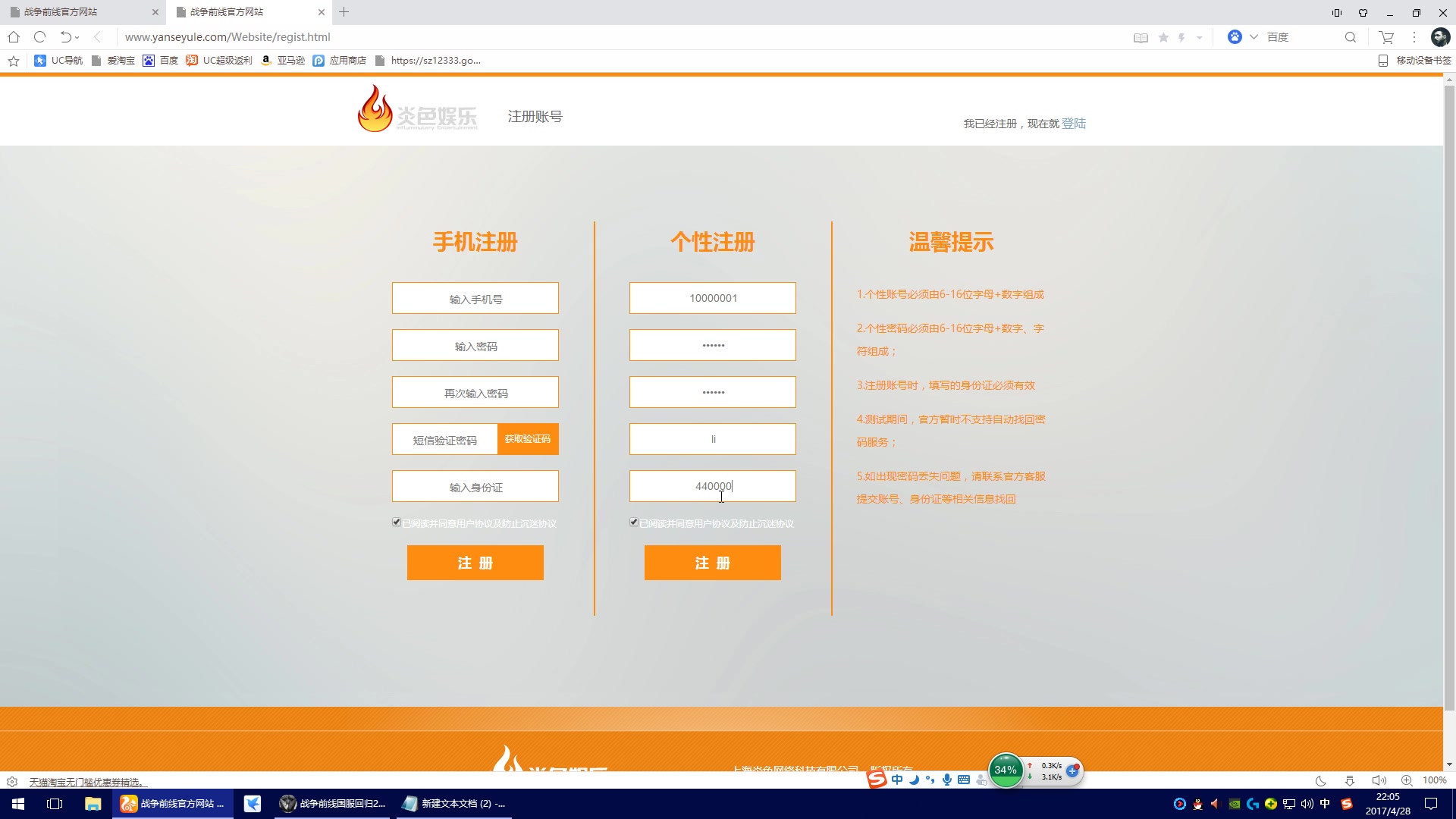Toggle agreement checkbox under 个性注册
The height and width of the screenshot is (819, 1456).
[x=634, y=522]
